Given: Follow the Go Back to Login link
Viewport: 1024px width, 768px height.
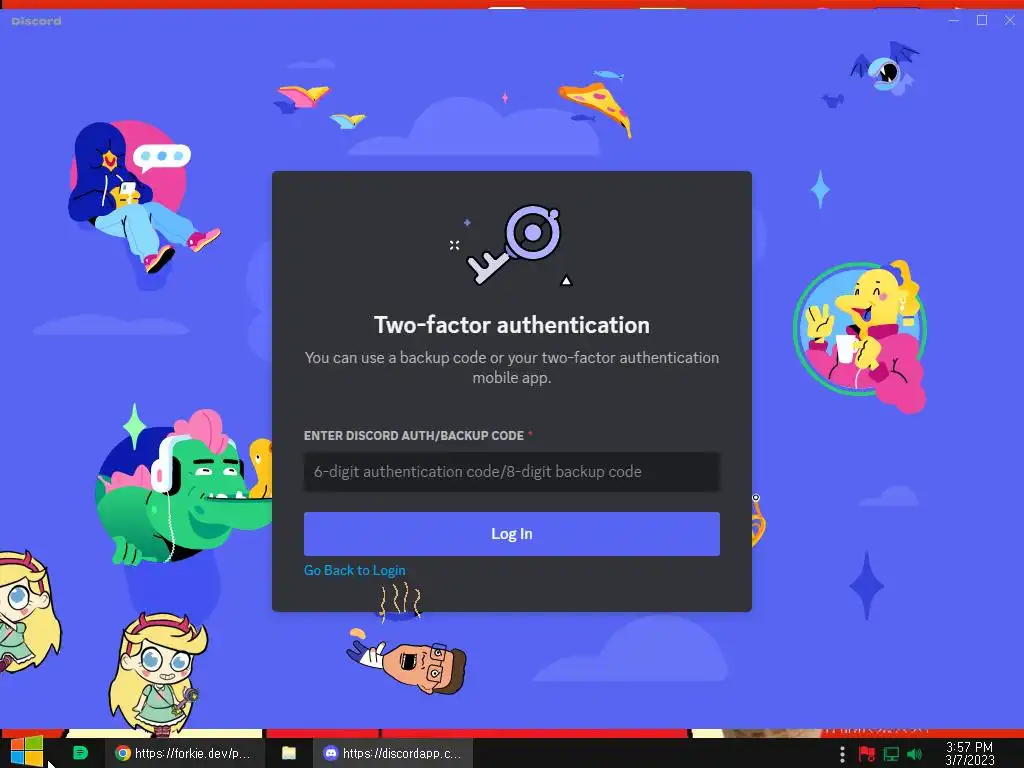Looking at the screenshot, I should tap(355, 570).
